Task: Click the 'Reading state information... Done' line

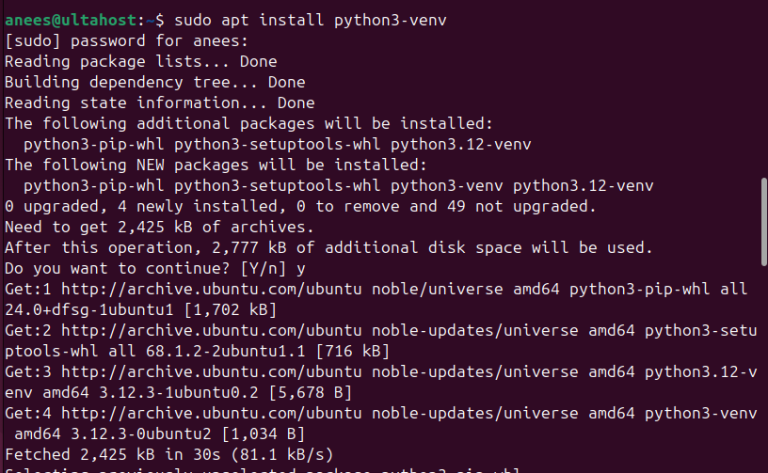Action: coord(160,103)
